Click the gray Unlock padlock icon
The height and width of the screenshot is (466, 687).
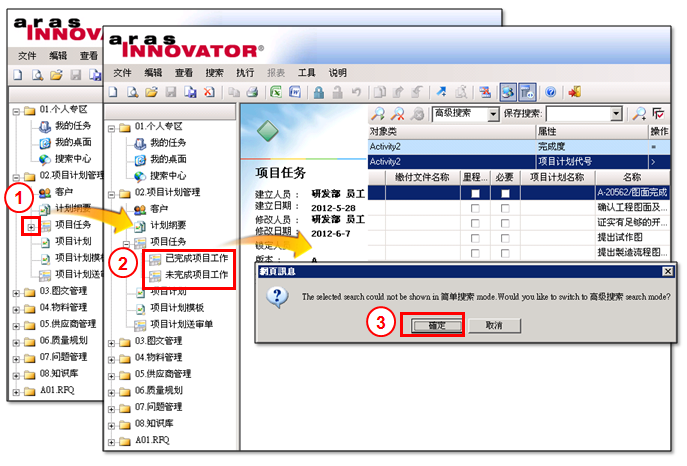coord(337,92)
